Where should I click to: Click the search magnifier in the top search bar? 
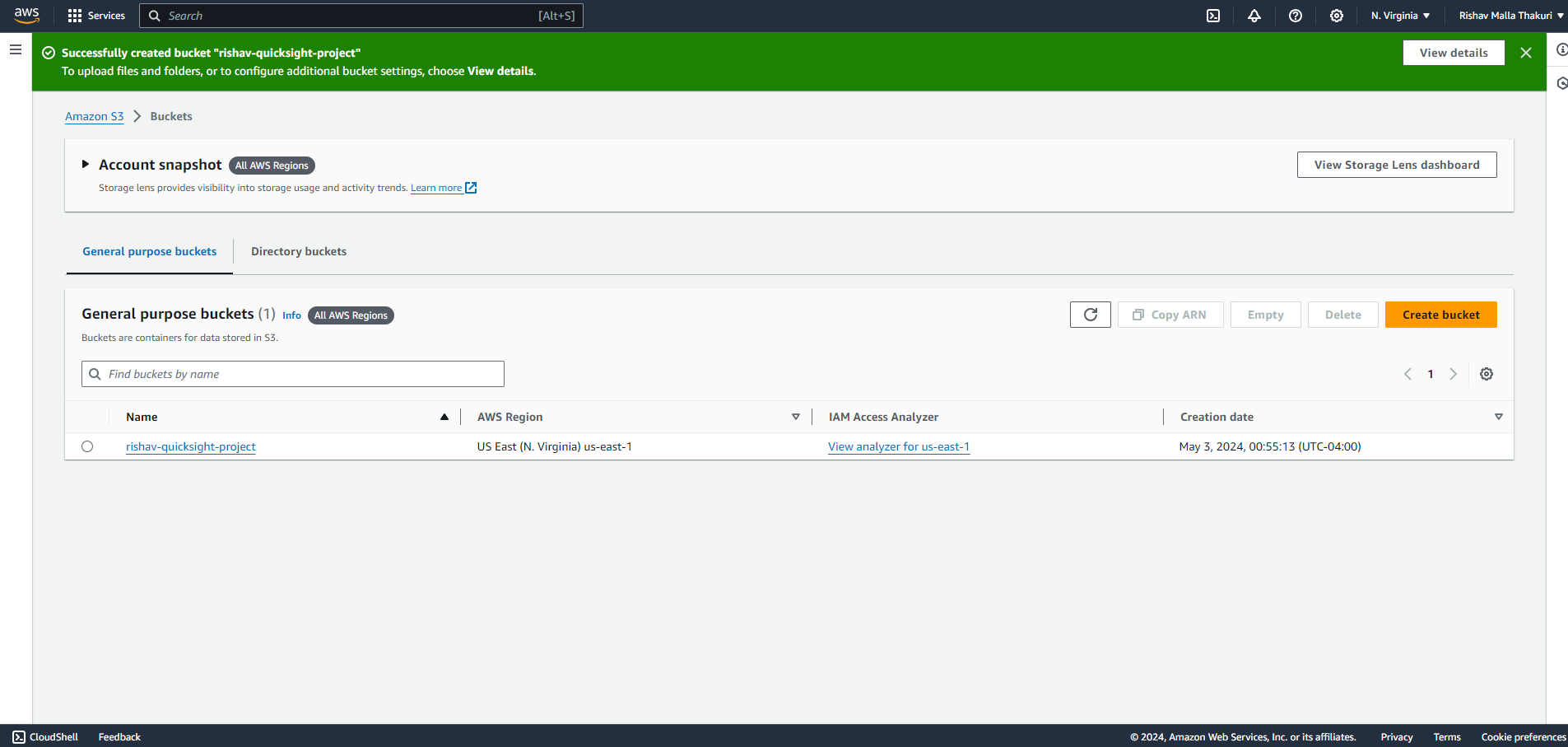point(154,16)
